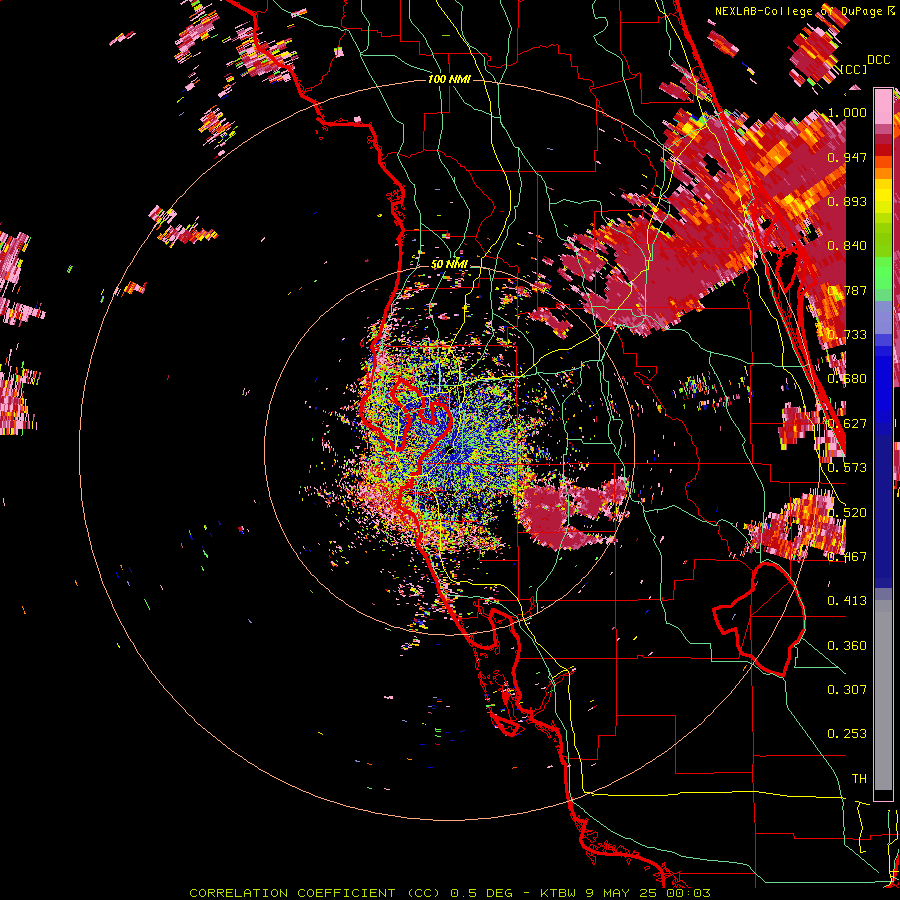Click the '00:03' timestamp in the caption
Image resolution: width=900 pixels, height=900 pixels.
(688, 893)
